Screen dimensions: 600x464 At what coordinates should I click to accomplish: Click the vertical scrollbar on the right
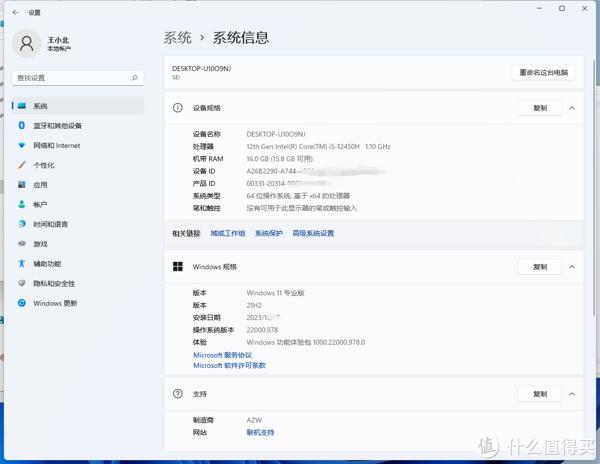point(595,187)
